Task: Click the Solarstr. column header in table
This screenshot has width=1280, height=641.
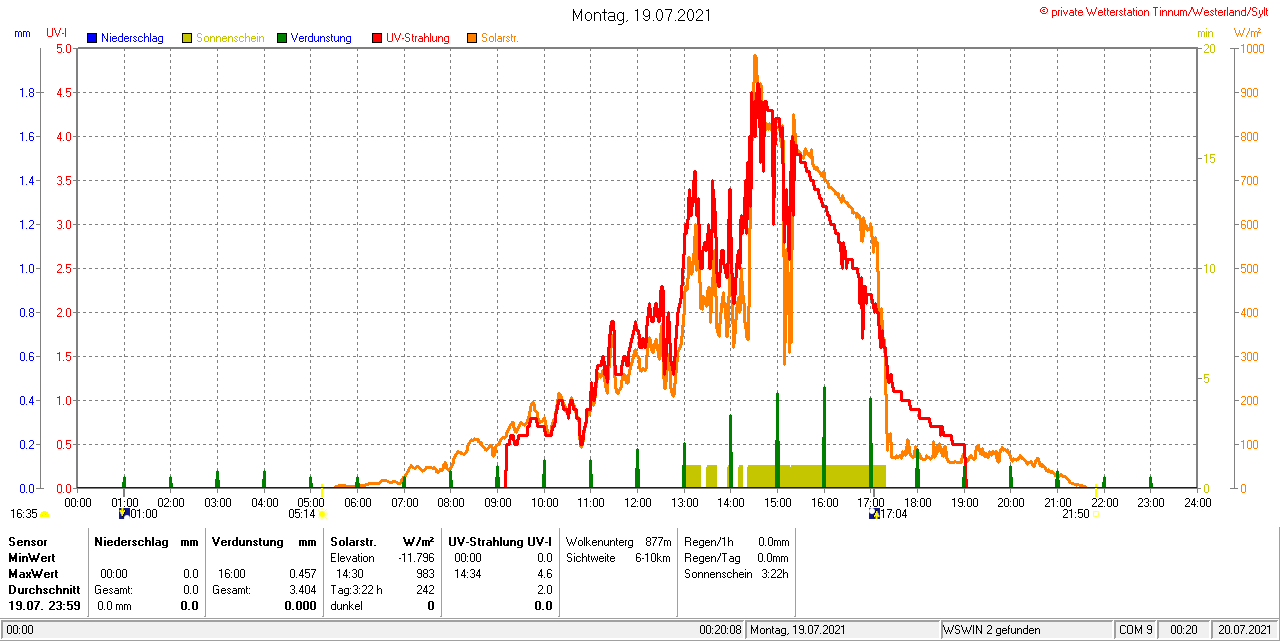Action: pyautogui.click(x=353, y=541)
